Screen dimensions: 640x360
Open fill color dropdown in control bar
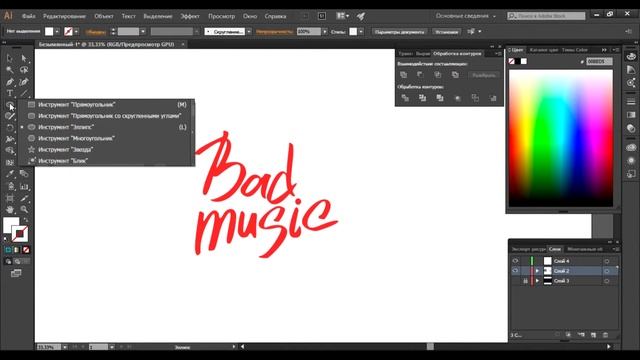point(57,31)
